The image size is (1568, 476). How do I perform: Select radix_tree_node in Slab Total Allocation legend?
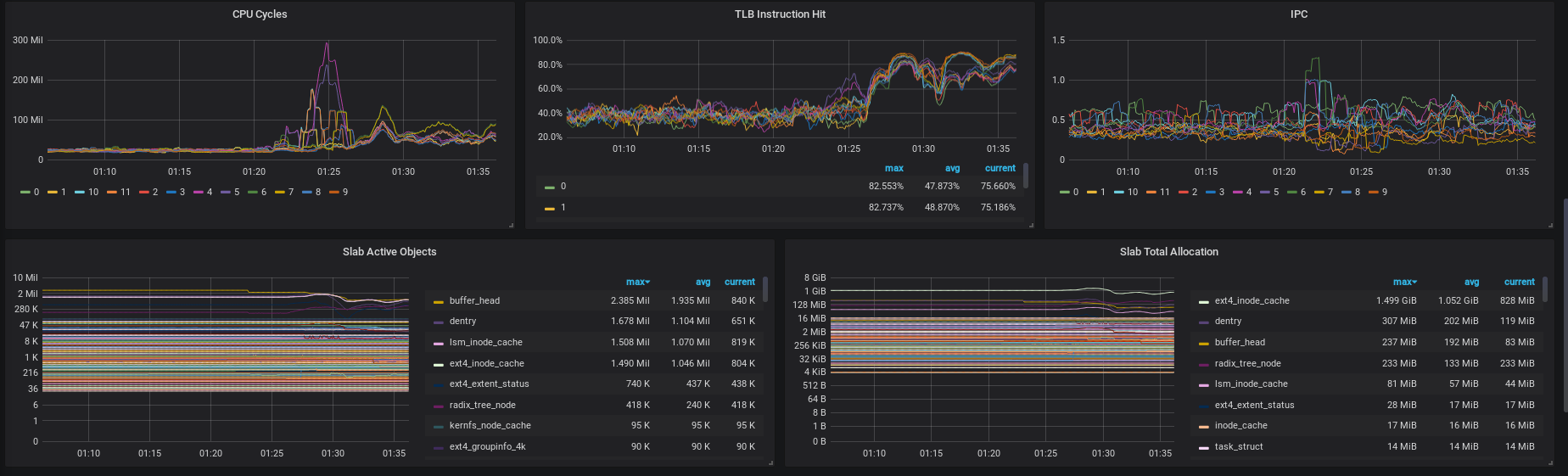click(x=1247, y=364)
